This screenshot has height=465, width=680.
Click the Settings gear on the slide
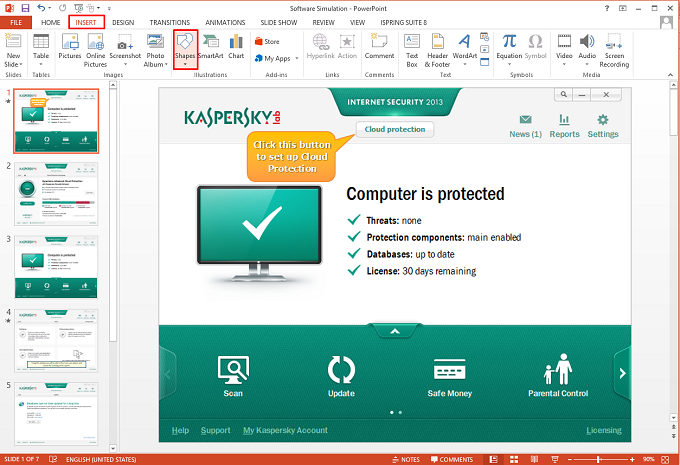[603, 126]
